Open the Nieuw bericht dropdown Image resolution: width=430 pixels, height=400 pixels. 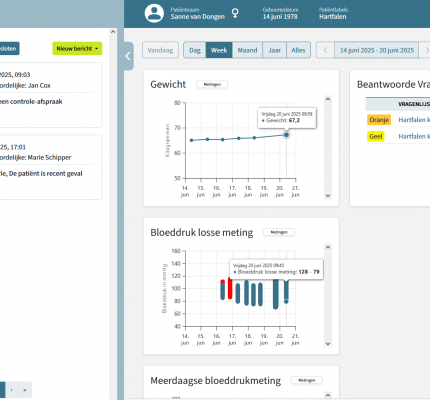(x=77, y=49)
